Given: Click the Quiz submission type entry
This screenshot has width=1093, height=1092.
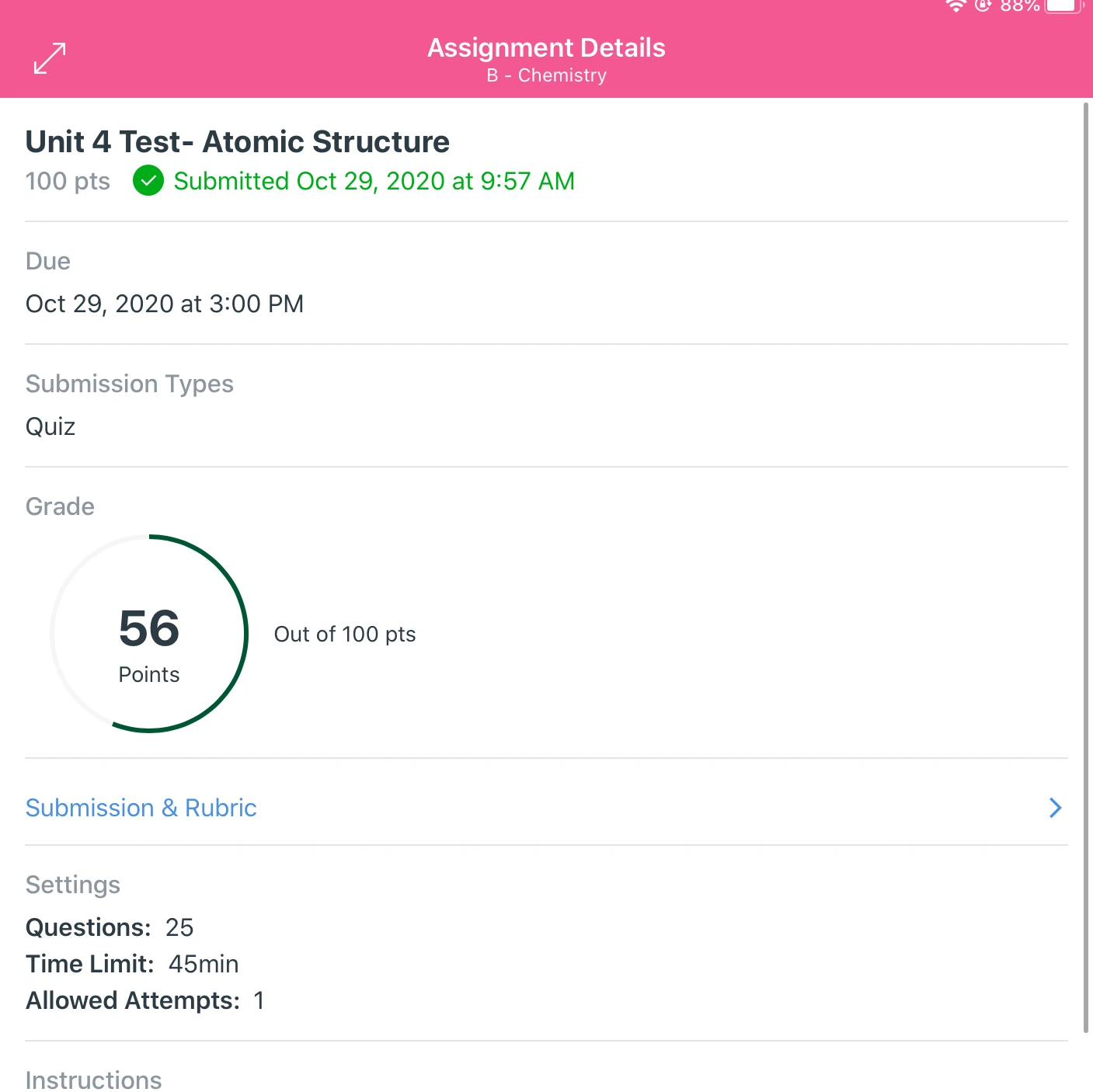Looking at the screenshot, I should [50, 426].
